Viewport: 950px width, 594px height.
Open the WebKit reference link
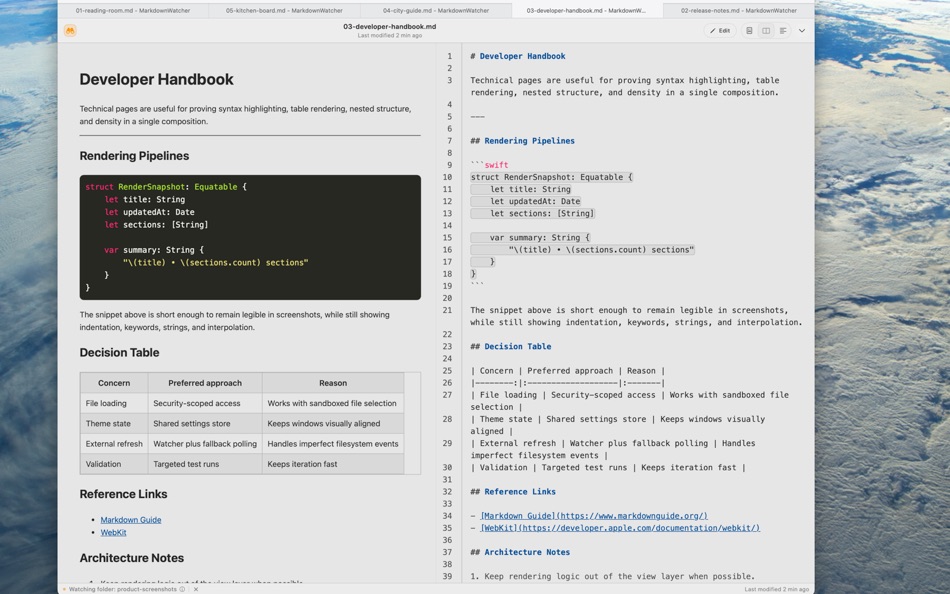coord(112,532)
